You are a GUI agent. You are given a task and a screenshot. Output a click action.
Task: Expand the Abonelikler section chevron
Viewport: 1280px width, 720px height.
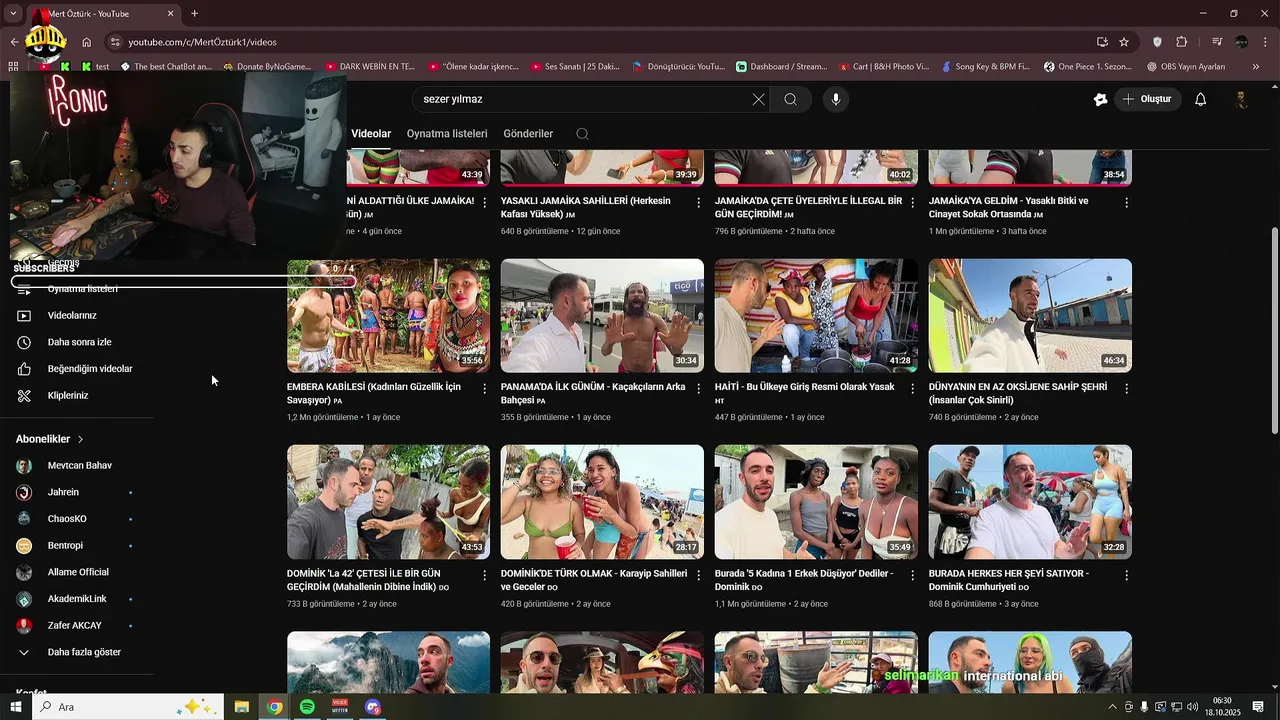pyautogui.click(x=81, y=439)
